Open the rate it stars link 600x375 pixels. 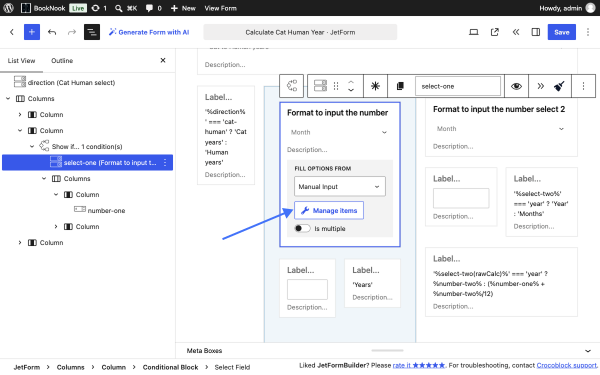pos(419,365)
